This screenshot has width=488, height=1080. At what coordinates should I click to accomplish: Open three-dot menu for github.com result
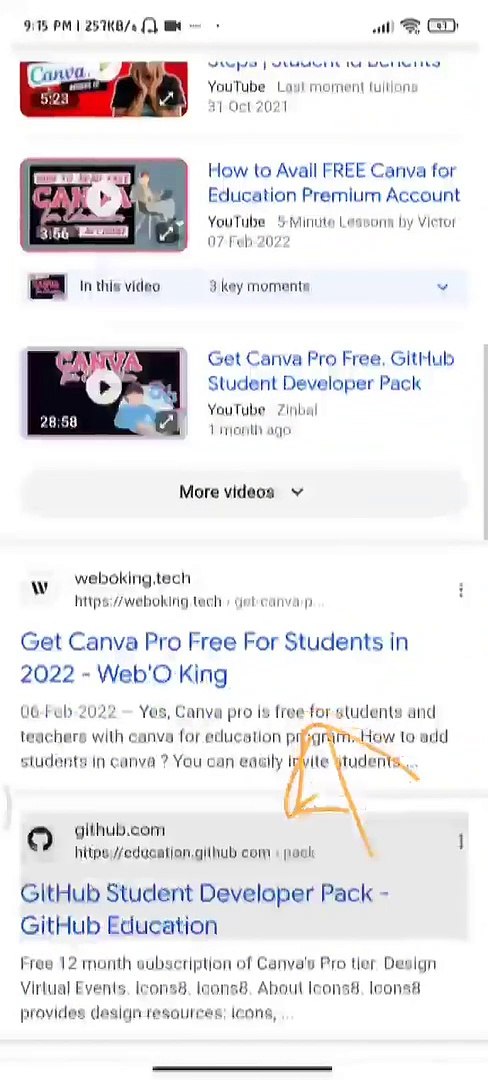coord(460,841)
